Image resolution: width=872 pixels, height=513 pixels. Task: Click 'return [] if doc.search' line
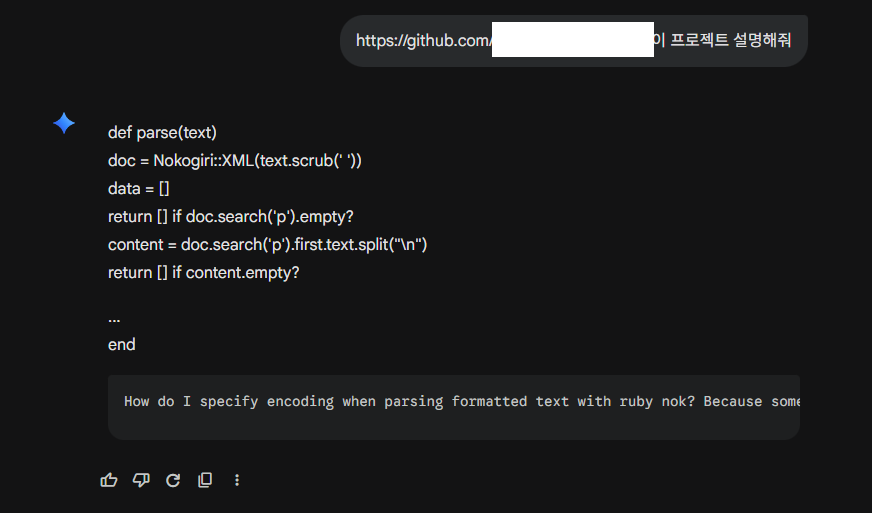click(231, 216)
